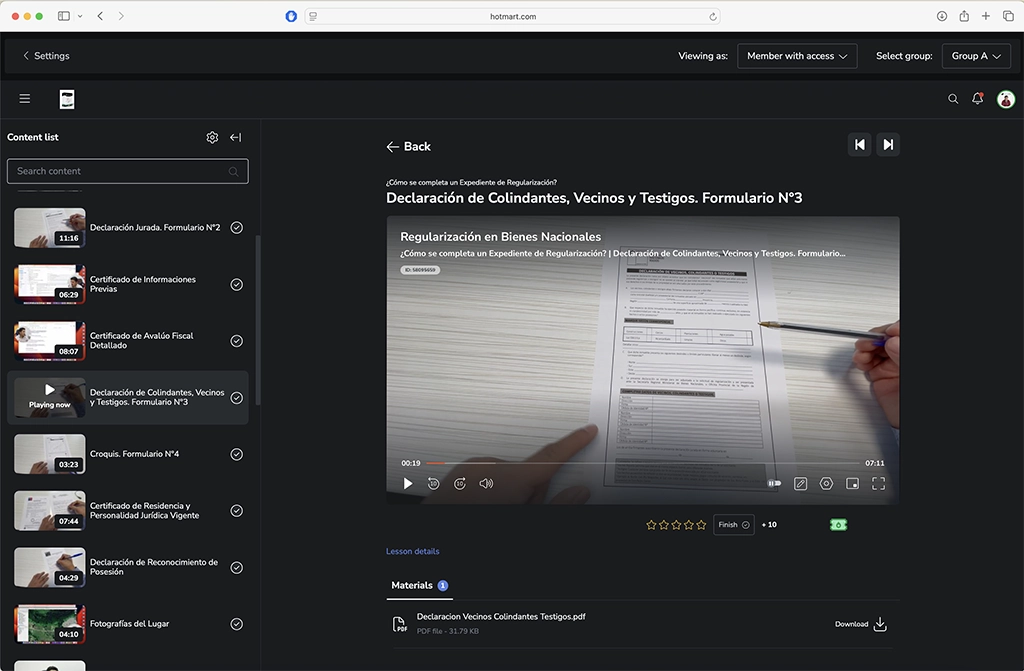The width and height of the screenshot is (1024, 671).
Task: Rate the lesson with three stars
Action: [676, 525]
